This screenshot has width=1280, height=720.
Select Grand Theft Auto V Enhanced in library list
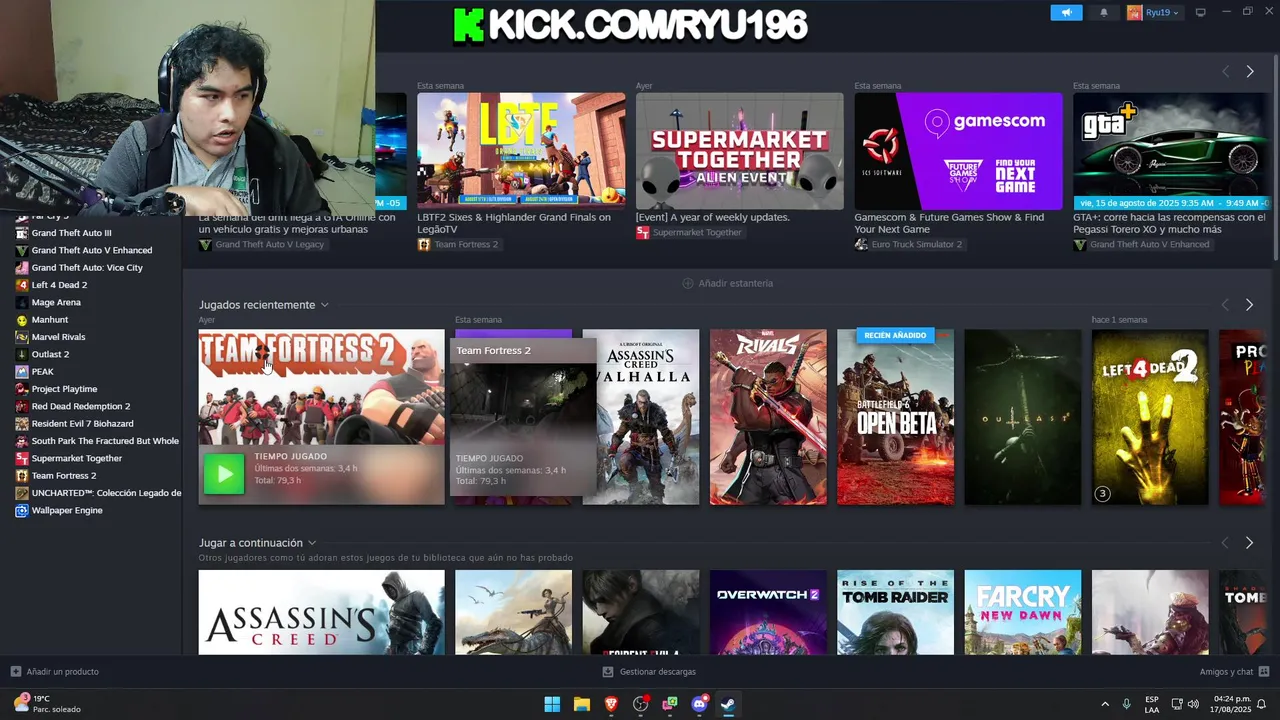coord(91,250)
